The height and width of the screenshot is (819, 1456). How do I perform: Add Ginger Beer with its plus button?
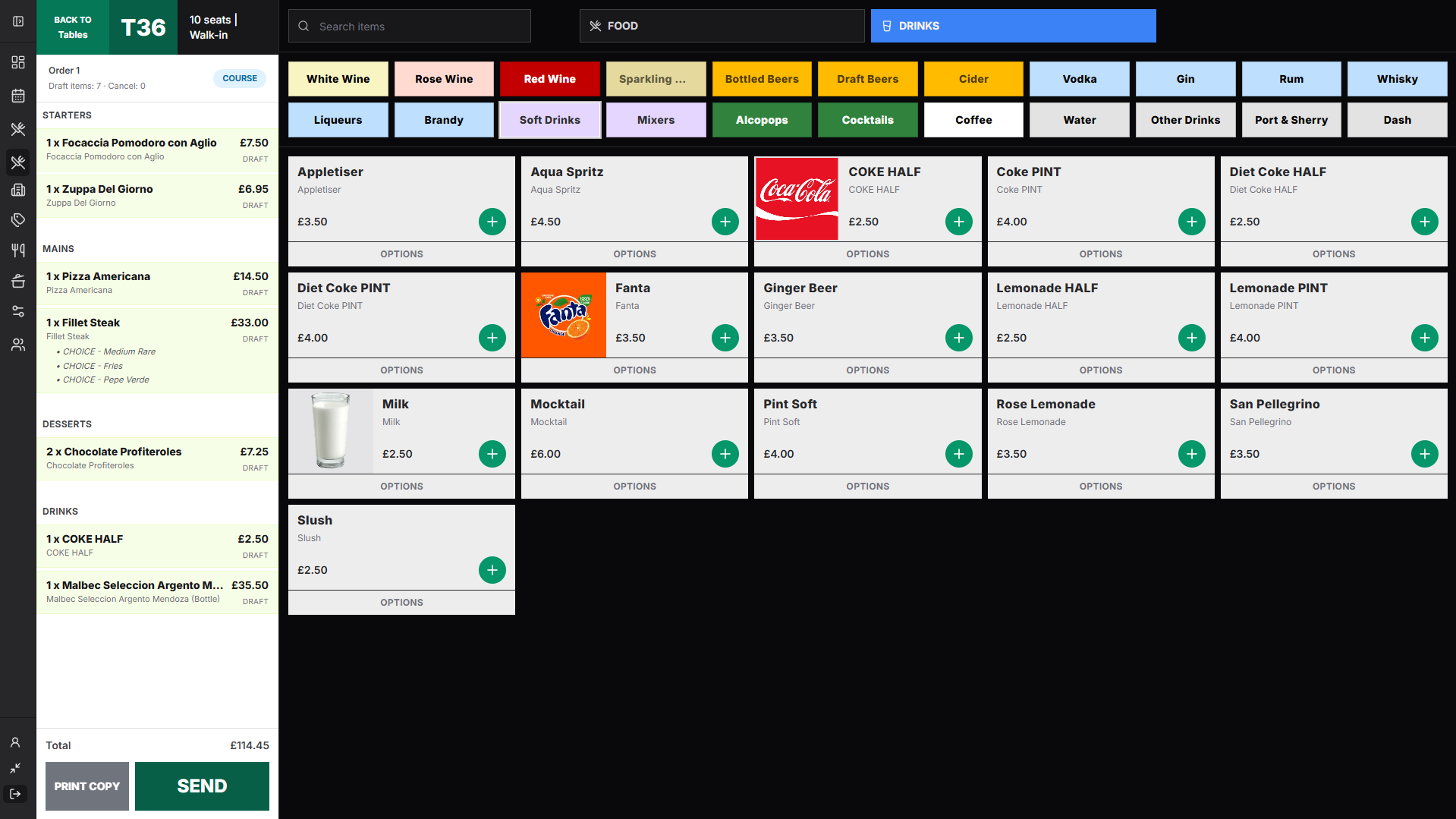[x=959, y=338]
